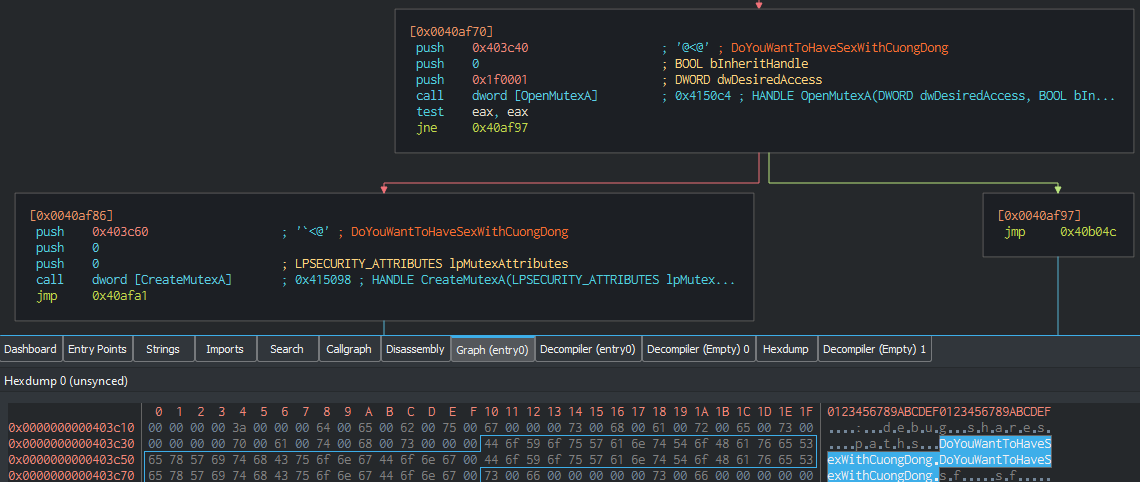
Task: Select the Strings tab
Action: point(163,349)
